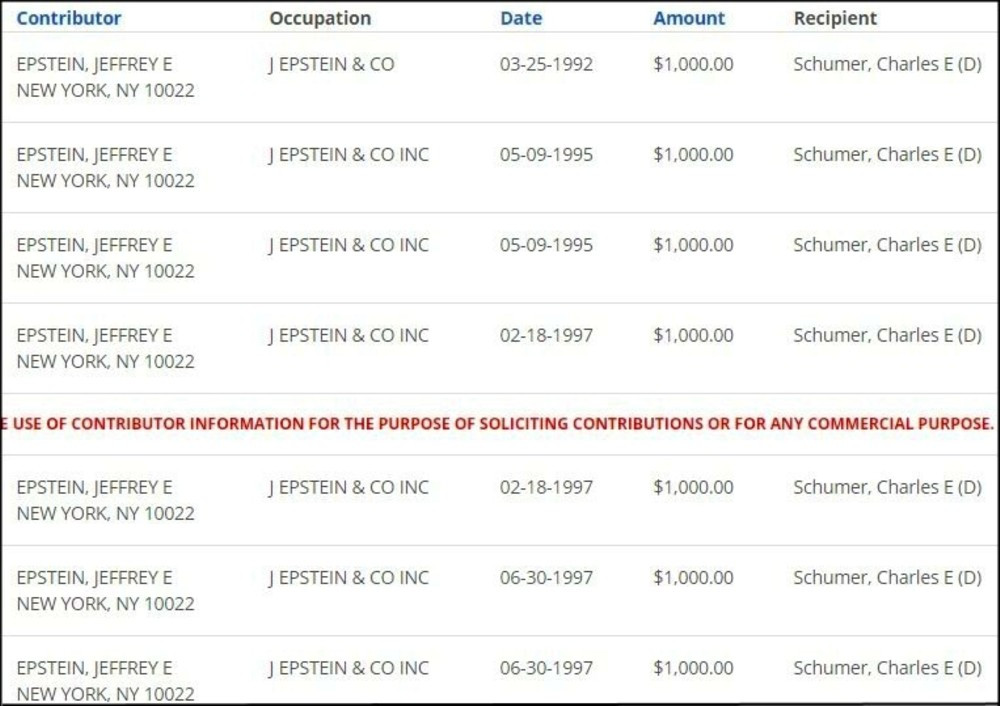
Task: Click 02-18-1997 date above the red notice
Action: point(546,335)
